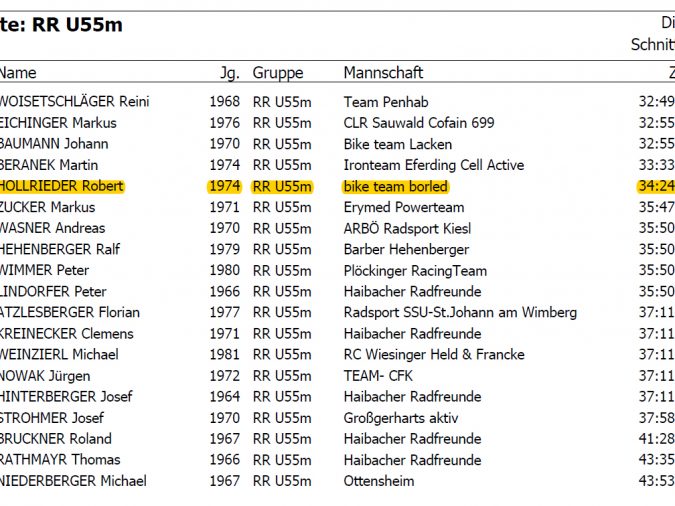
Task: Click CLR Sauwald Cofain 699 team
Action: (x=419, y=123)
